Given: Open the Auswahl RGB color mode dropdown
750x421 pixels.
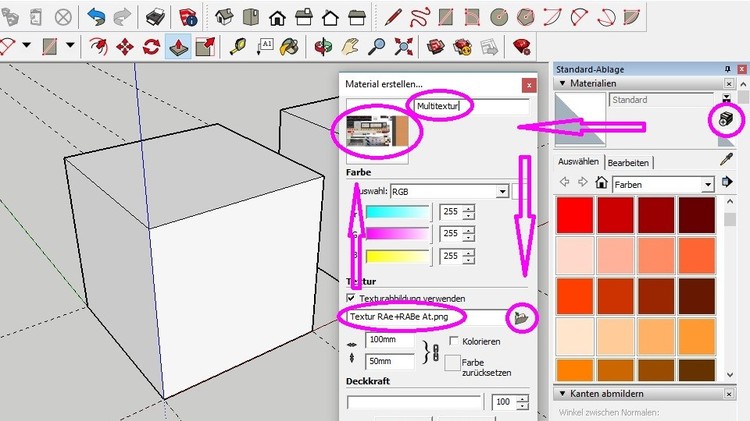Looking at the screenshot, I should click(502, 192).
